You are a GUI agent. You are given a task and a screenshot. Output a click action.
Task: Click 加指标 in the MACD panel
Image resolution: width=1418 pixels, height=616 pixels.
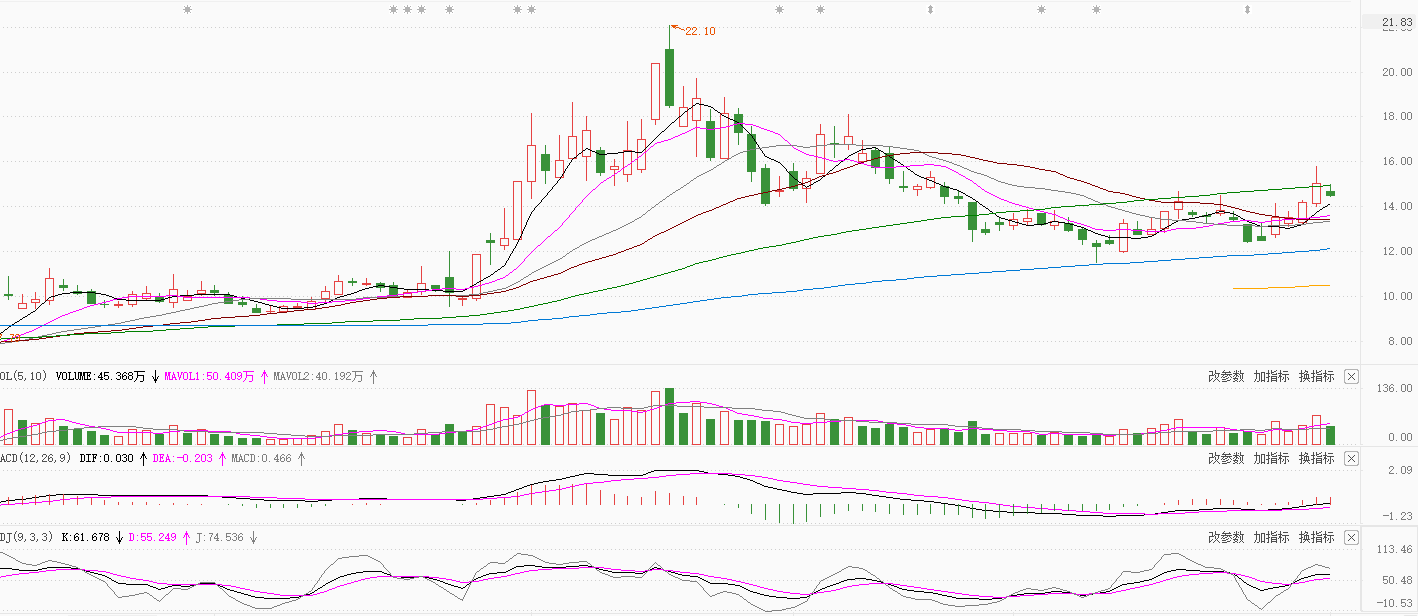(1272, 459)
